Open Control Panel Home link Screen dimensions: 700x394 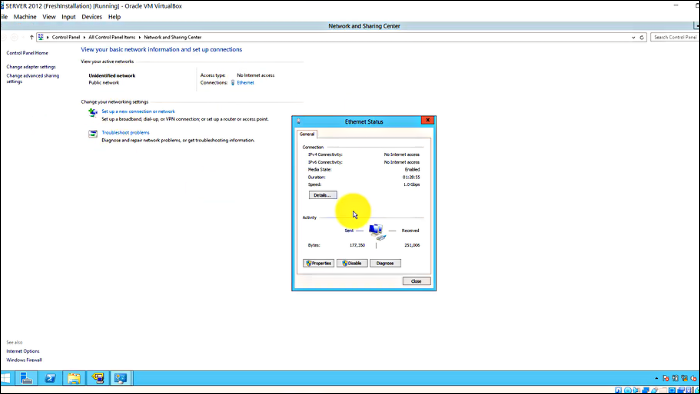[x=27, y=53]
